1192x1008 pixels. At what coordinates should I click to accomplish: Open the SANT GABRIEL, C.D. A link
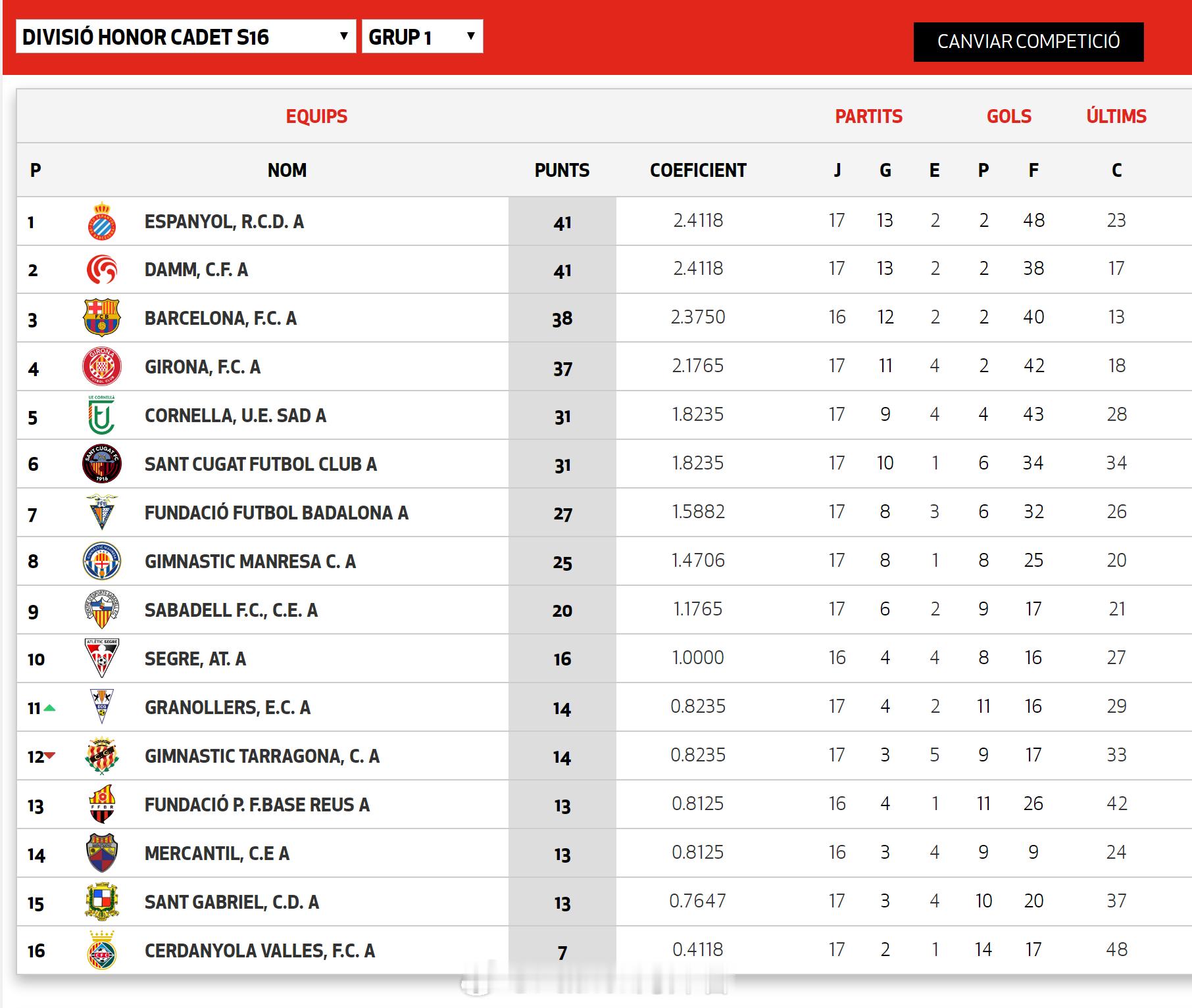point(232,902)
